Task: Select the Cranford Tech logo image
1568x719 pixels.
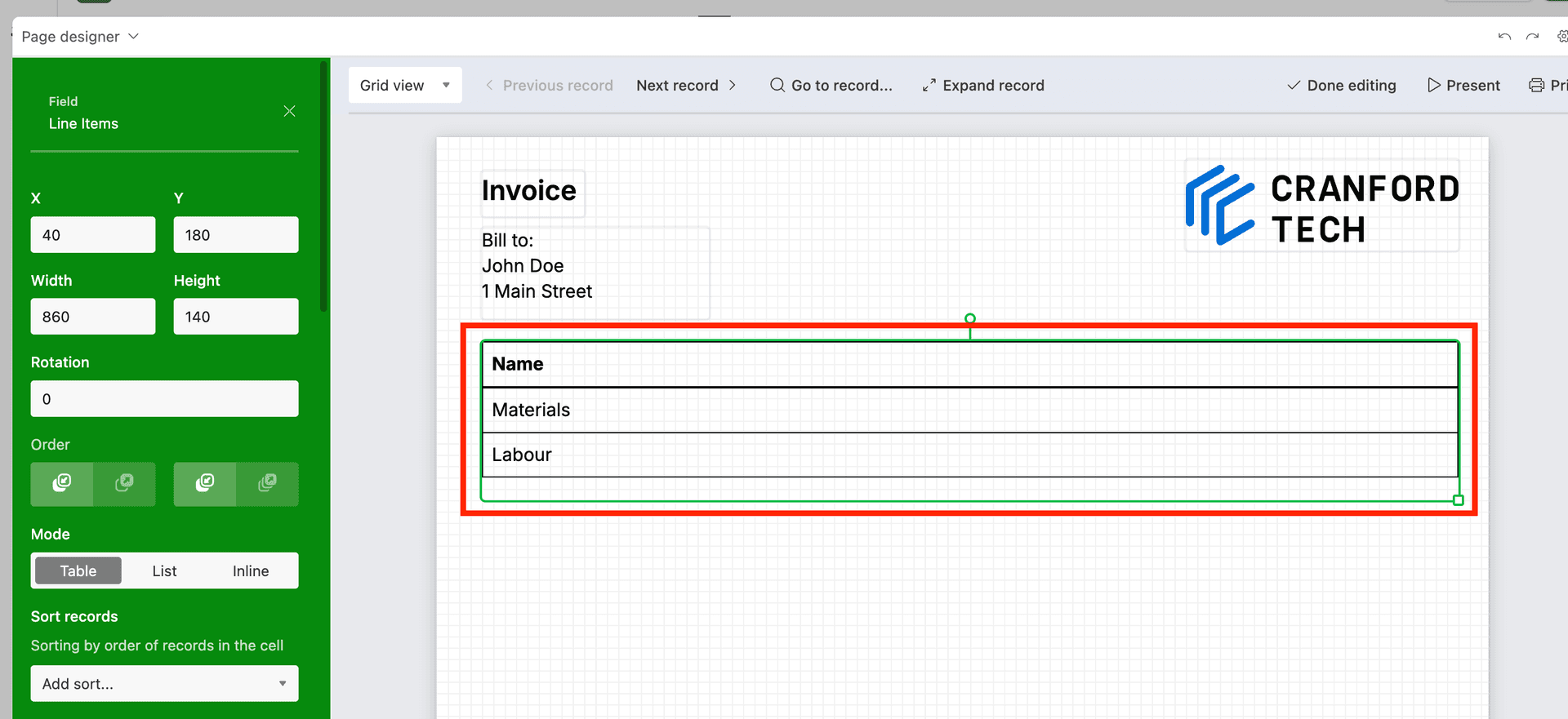Action: click(1321, 206)
